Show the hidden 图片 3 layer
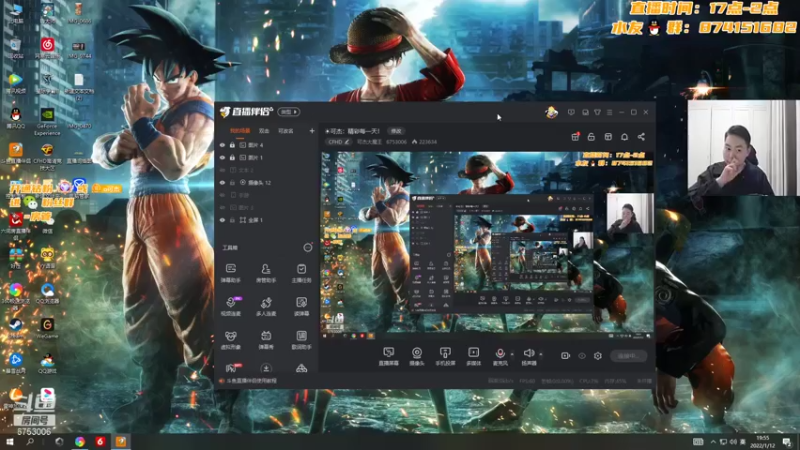The height and width of the screenshot is (450, 800). (x=222, y=208)
